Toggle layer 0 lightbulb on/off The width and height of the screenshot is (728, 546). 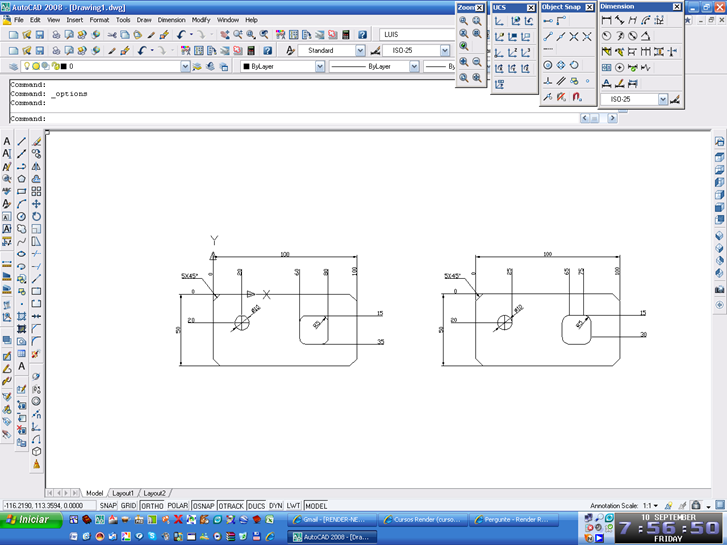27,66
